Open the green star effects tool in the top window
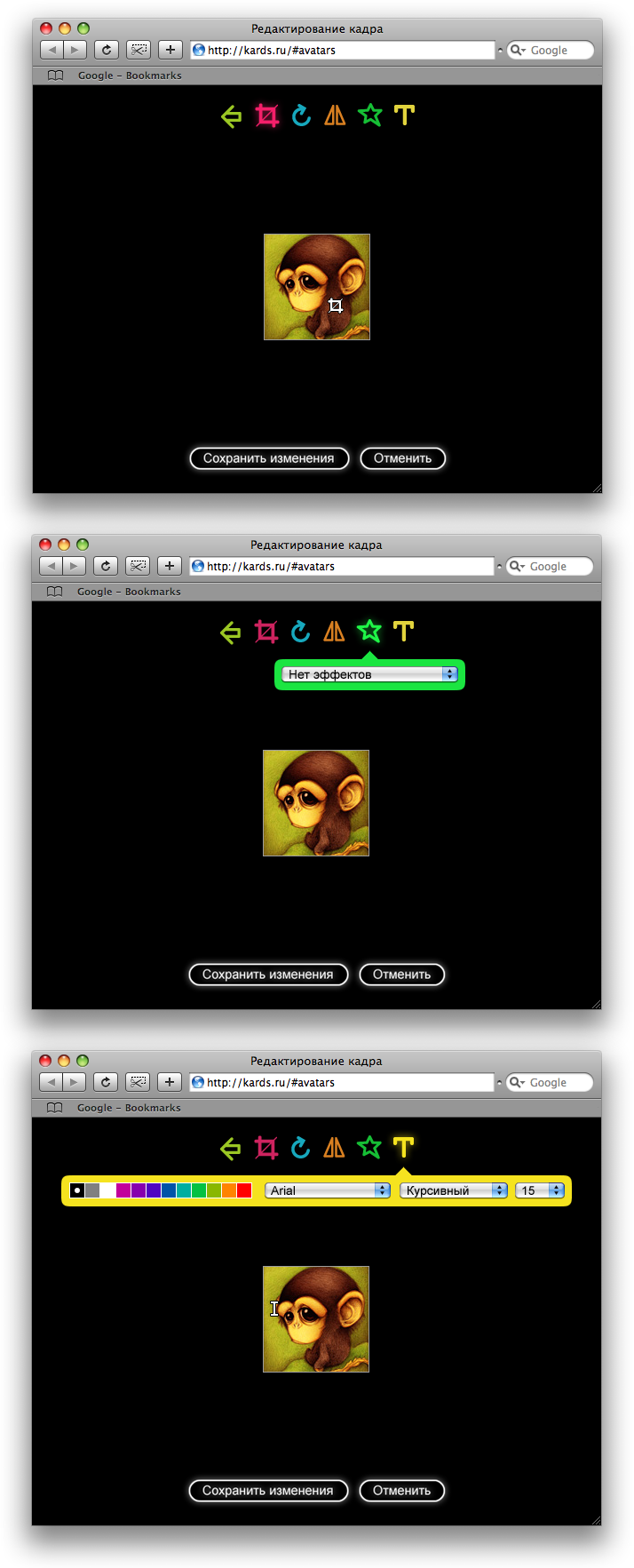Screen dimensions: 634x1568 pyautogui.click(x=370, y=115)
